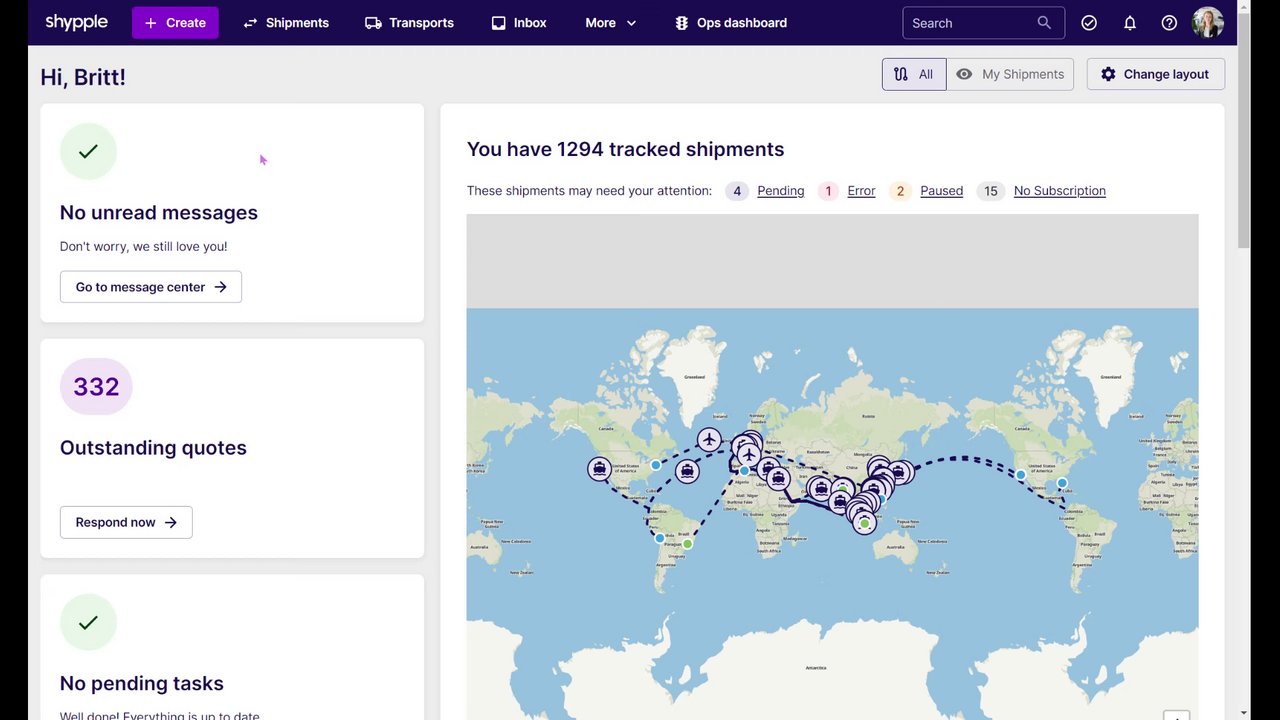Click the airplane shipment marker on the map
The image size is (1280, 720).
point(709,439)
